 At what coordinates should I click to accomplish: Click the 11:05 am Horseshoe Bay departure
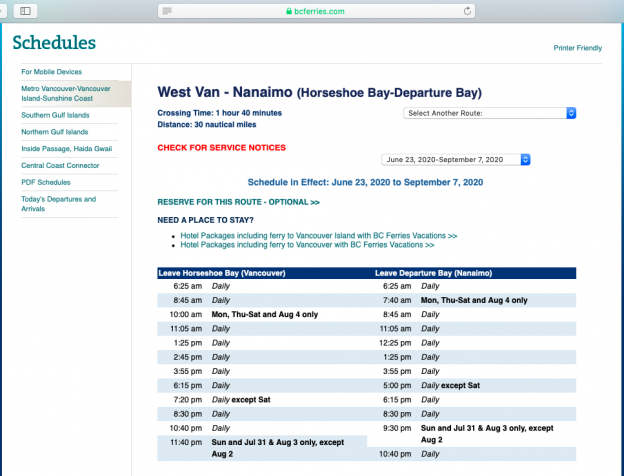tap(186, 329)
